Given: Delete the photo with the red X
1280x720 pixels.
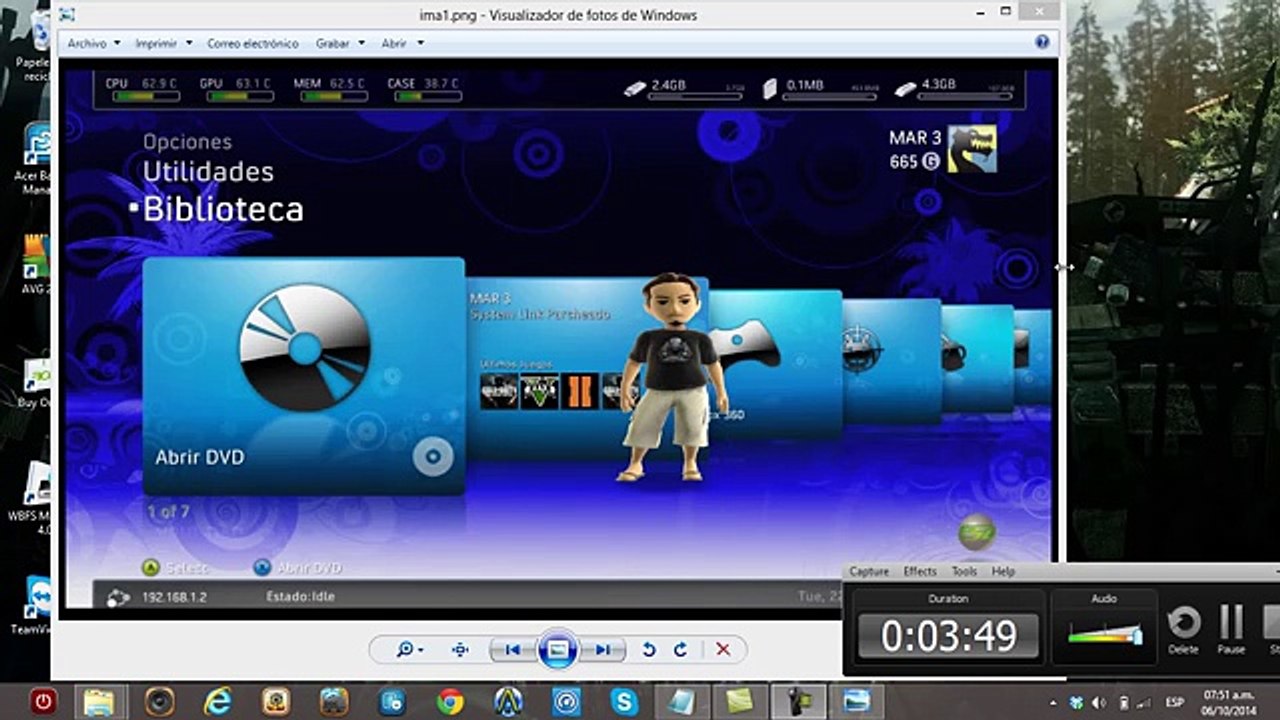Looking at the screenshot, I should [x=723, y=650].
